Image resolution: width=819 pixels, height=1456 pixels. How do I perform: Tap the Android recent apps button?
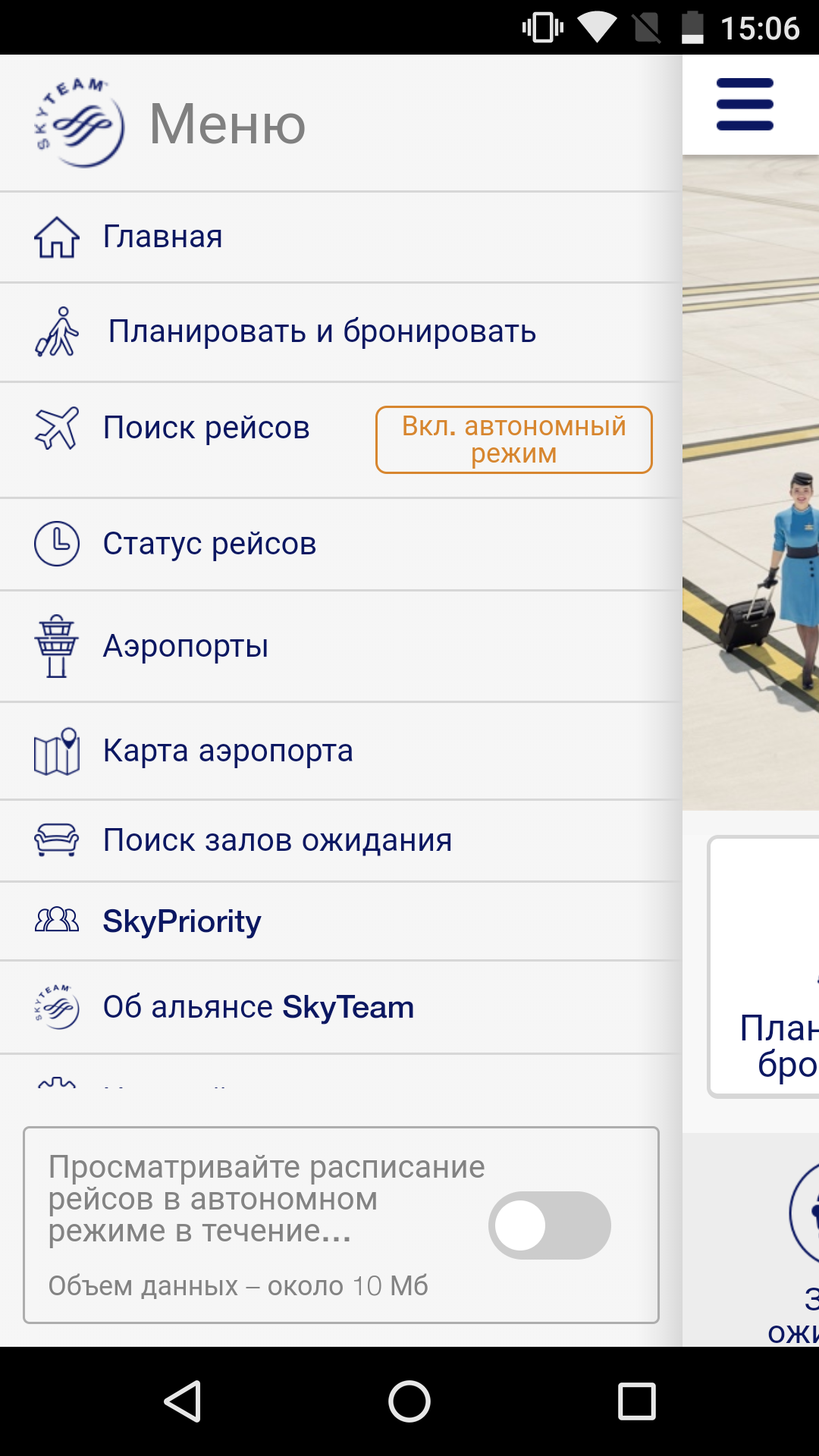(637, 1401)
